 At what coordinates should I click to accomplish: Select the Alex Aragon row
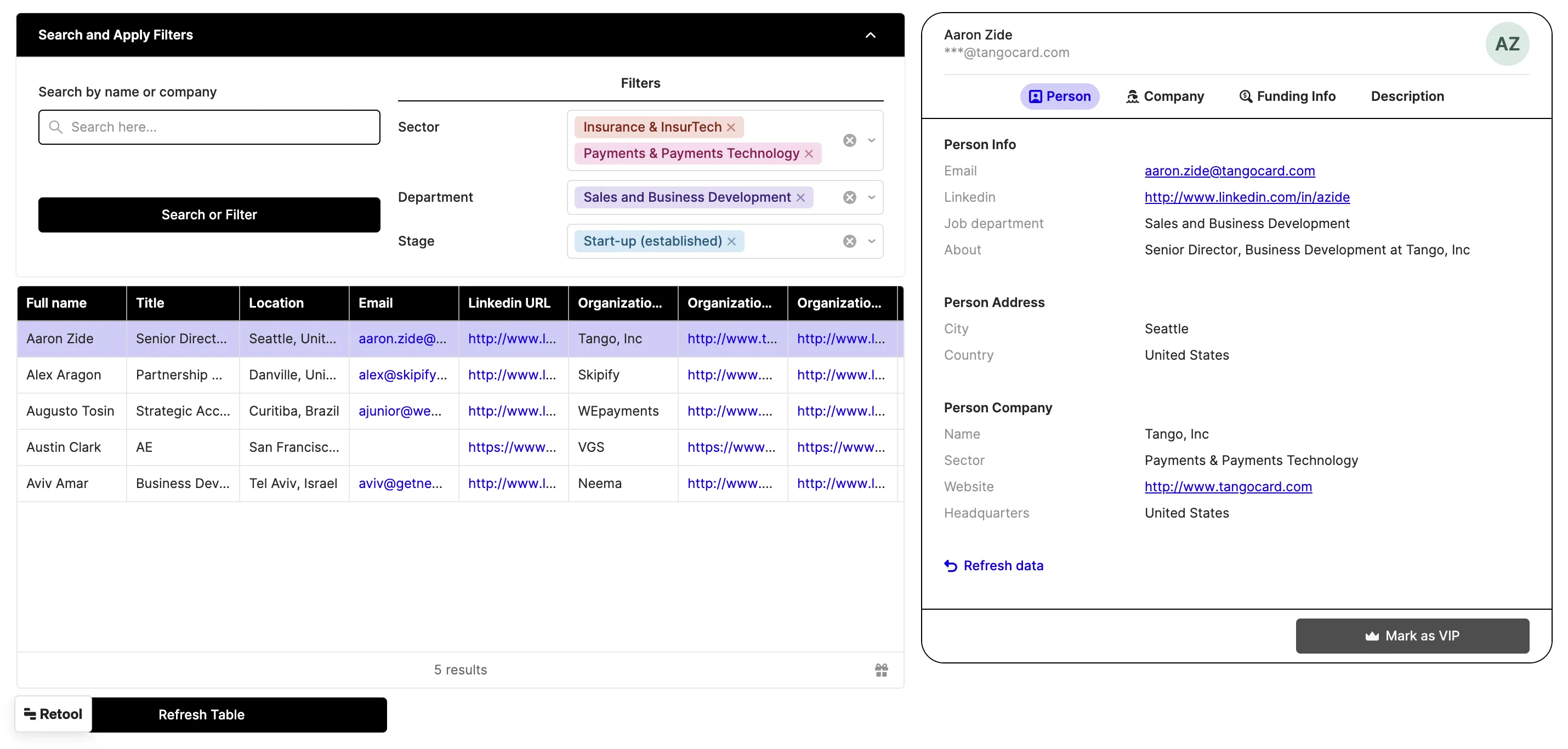pos(459,375)
